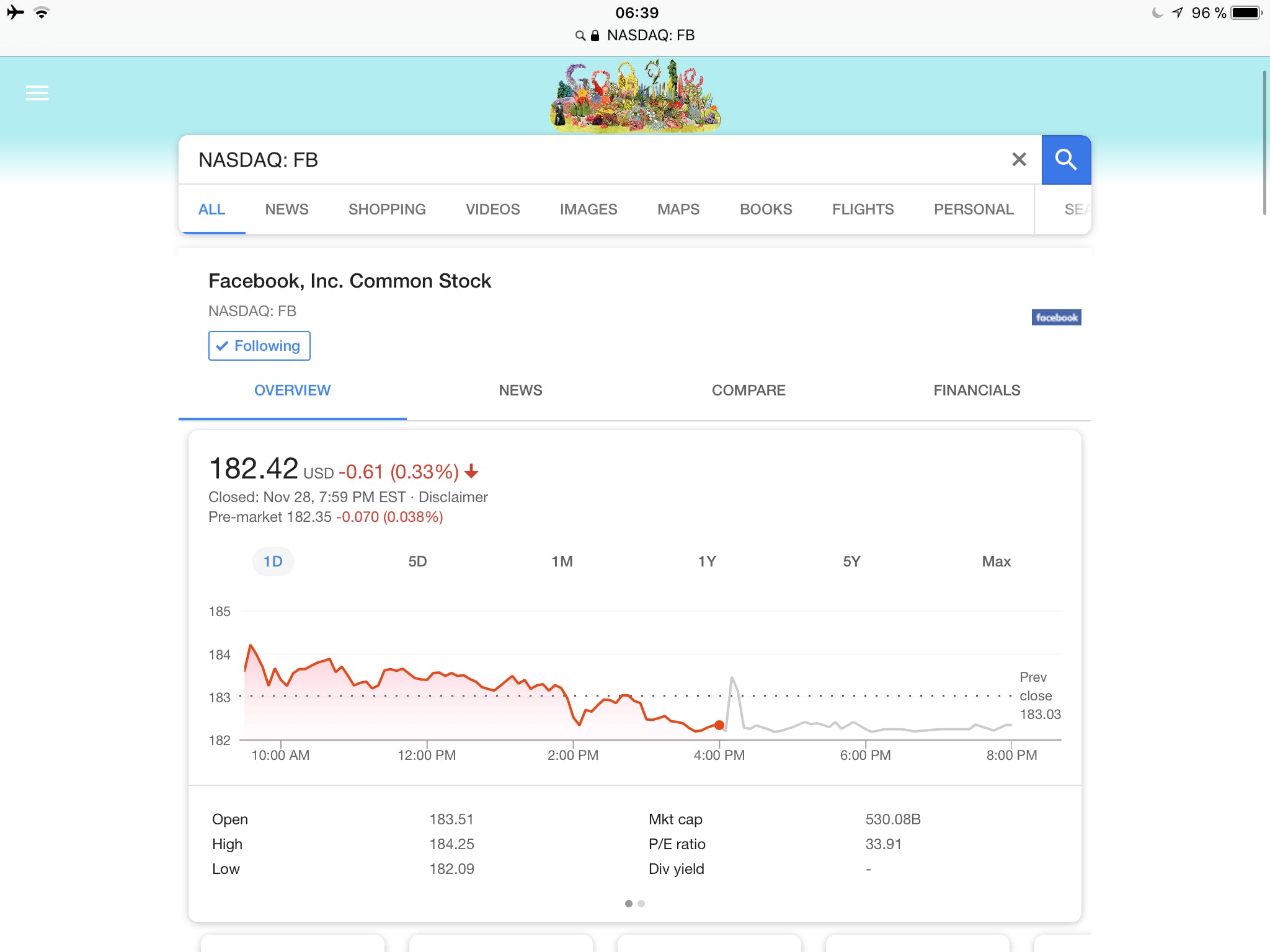This screenshot has height=952, width=1270.
Task: Open the hamburger menu
Action: (x=37, y=93)
